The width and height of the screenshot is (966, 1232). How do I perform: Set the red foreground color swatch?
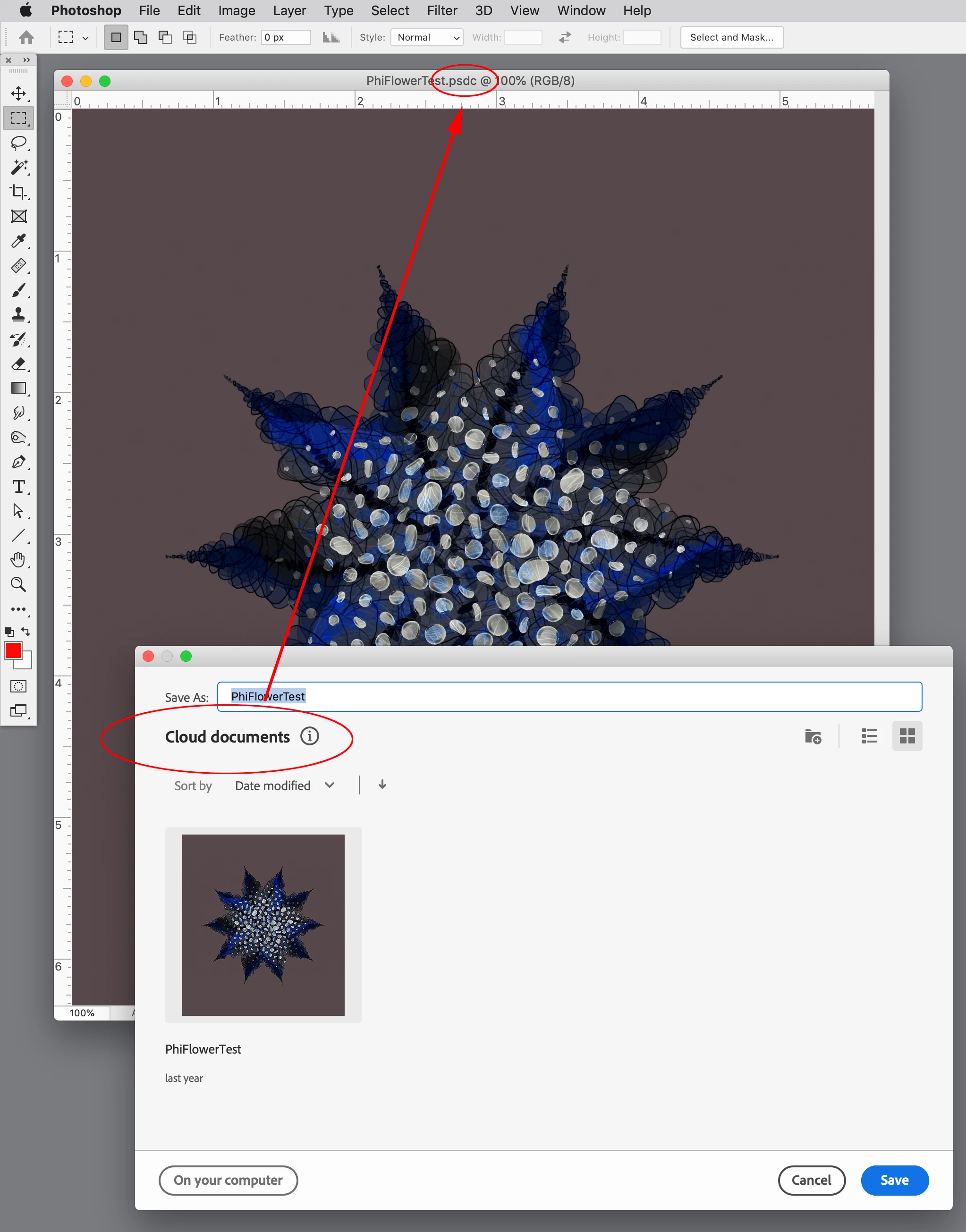(x=12, y=651)
